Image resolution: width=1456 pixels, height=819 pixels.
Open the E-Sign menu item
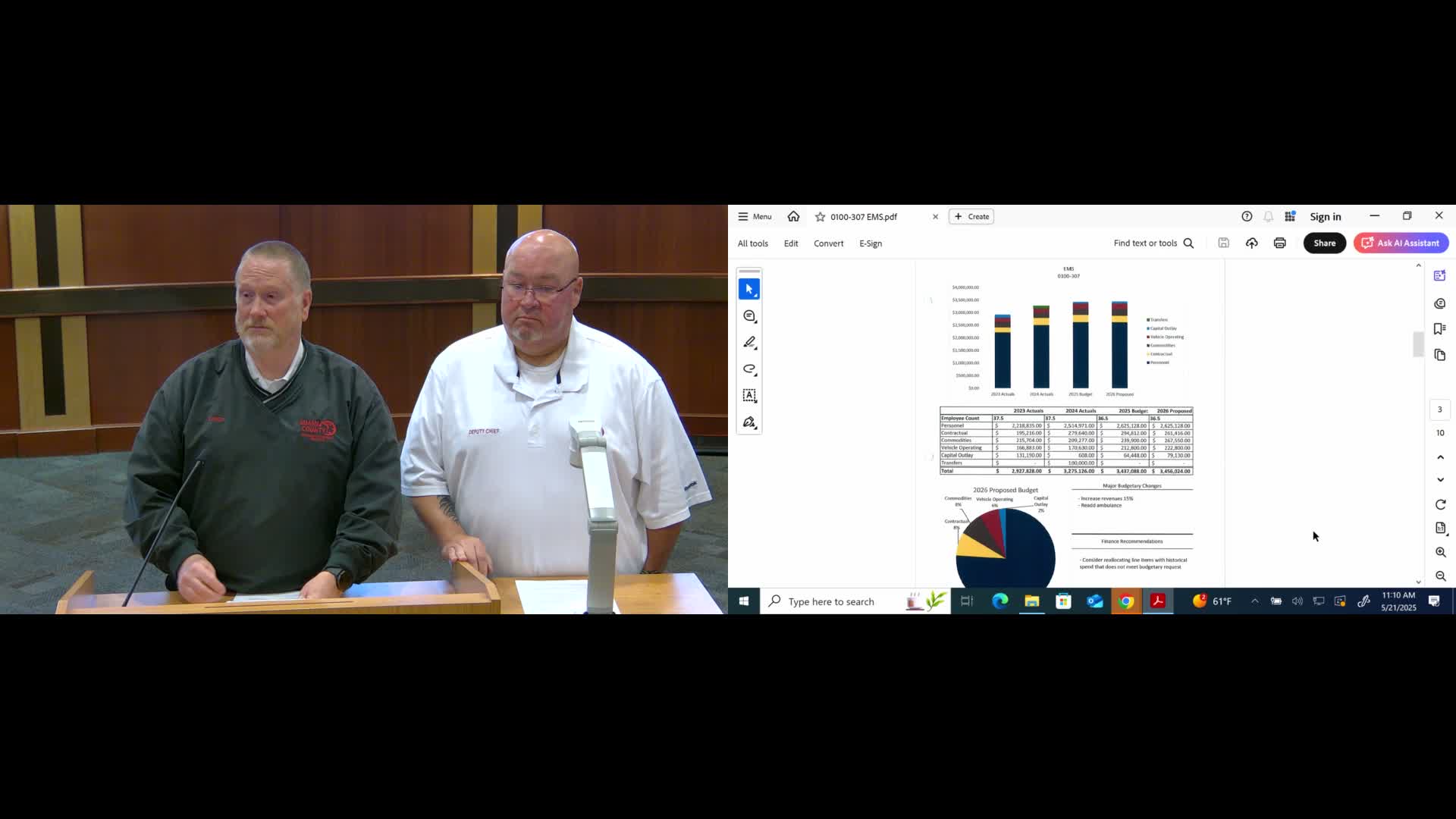pos(871,243)
